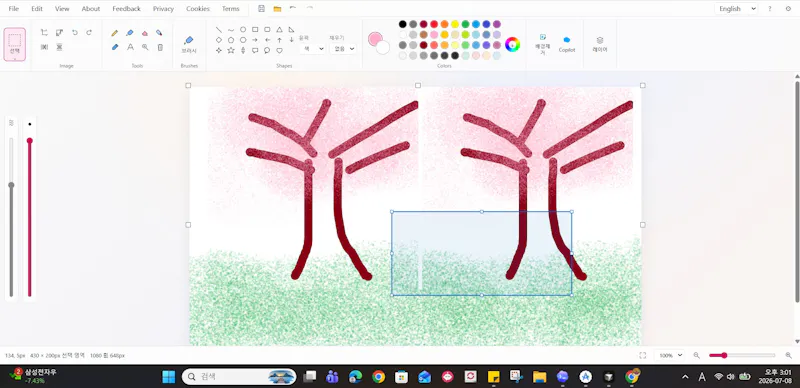
Task: Open the layers (레이어) panel
Action: (600, 44)
